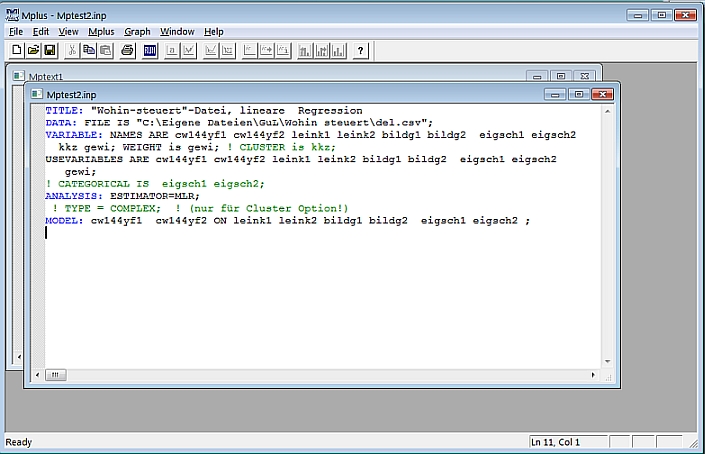Click editor horizontal scrollbar right arrow
Image resolution: width=705 pixels, height=454 pixels.
(x=593, y=375)
